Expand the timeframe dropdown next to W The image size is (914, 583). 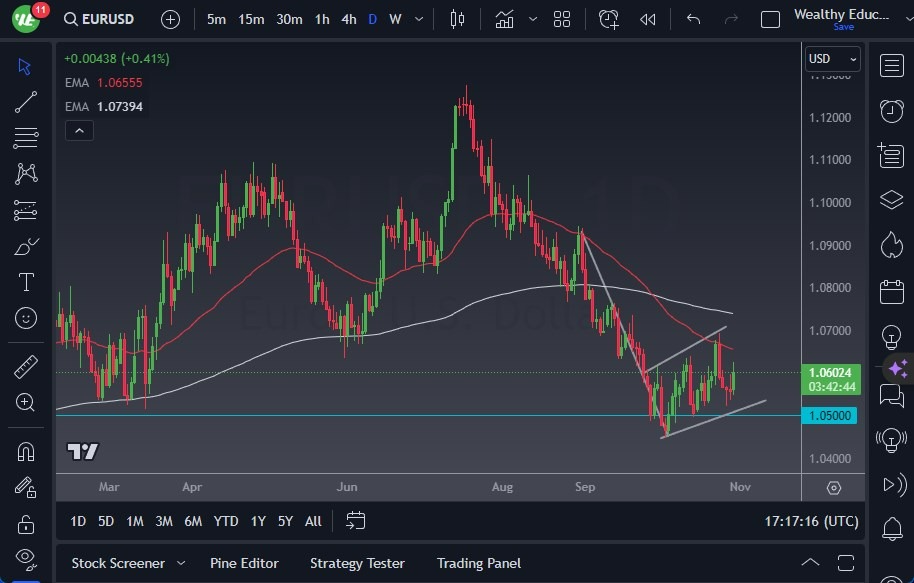click(418, 18)
